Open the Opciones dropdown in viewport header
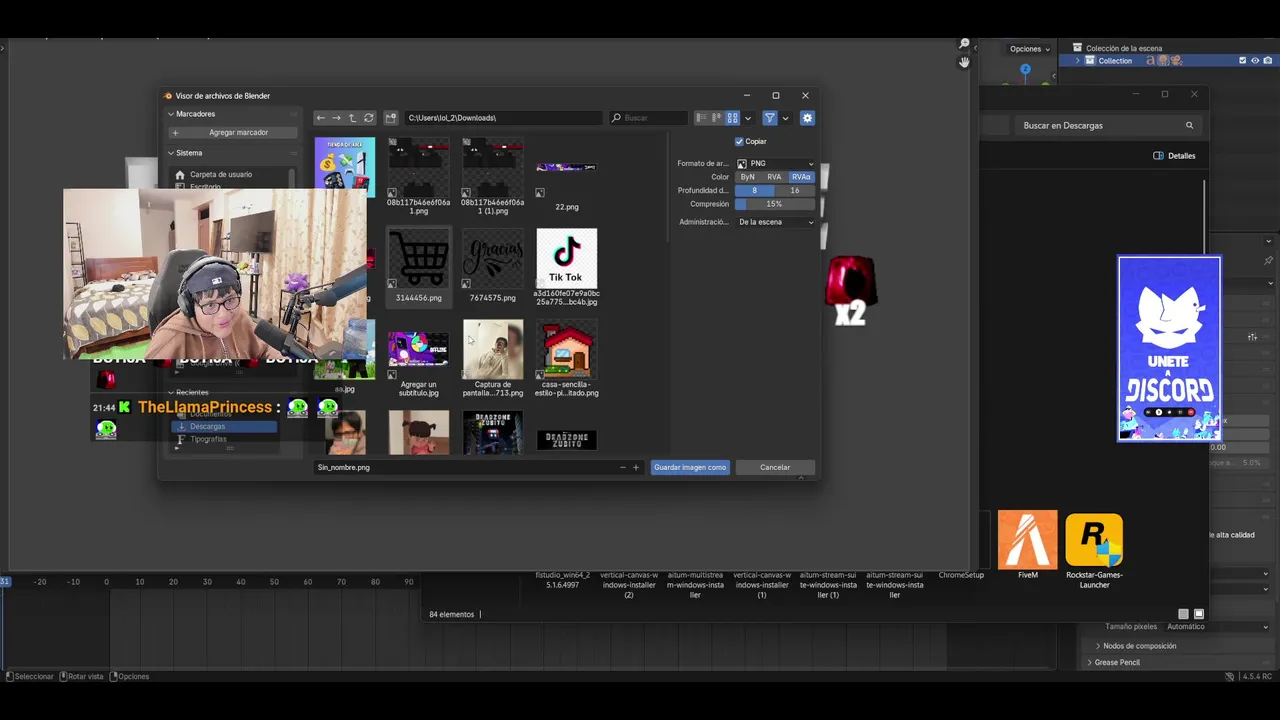 [1030, 49]
